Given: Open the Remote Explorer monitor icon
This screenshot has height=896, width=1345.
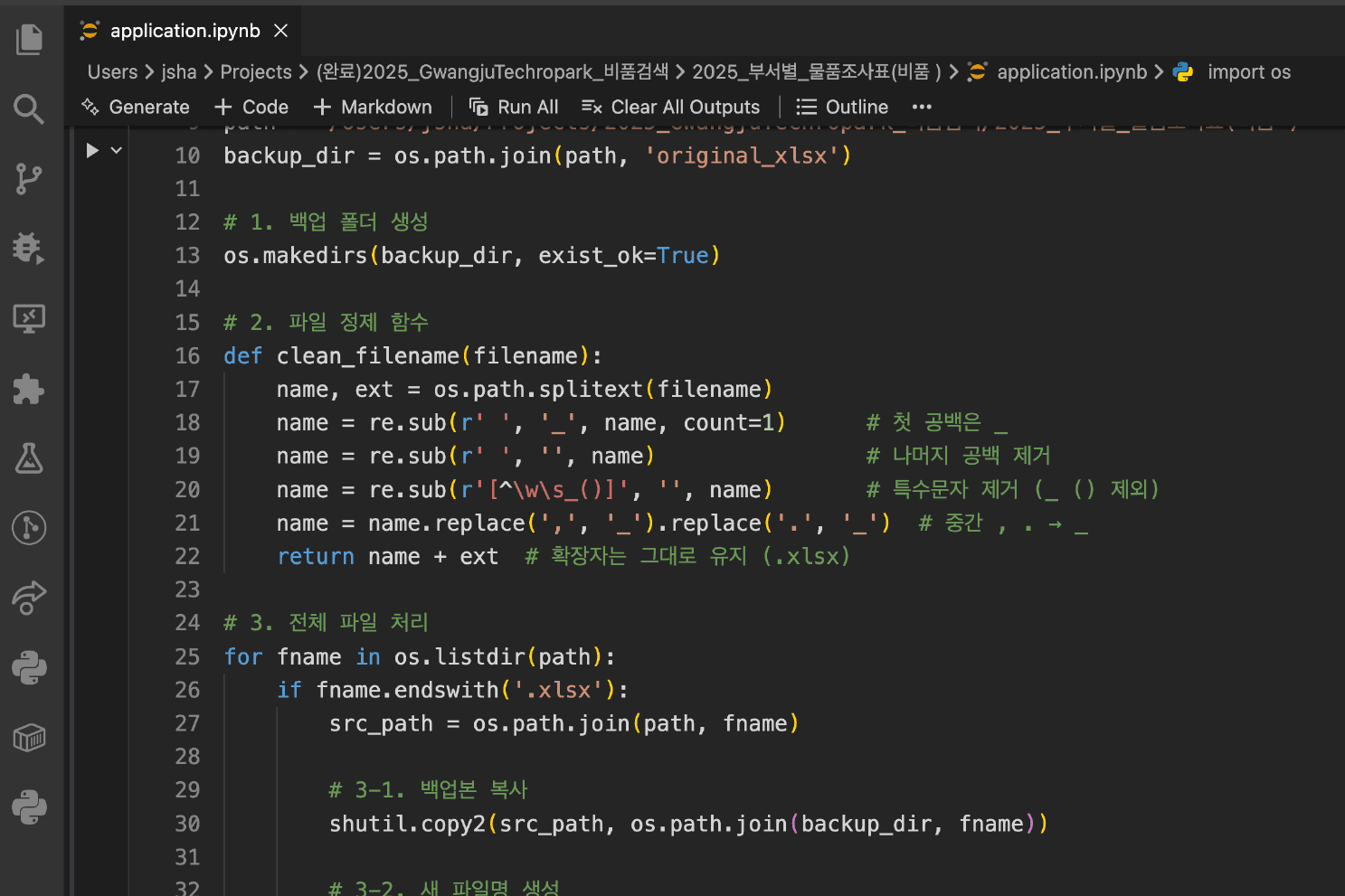Looking at the screenshot, I should pos(30,318).
